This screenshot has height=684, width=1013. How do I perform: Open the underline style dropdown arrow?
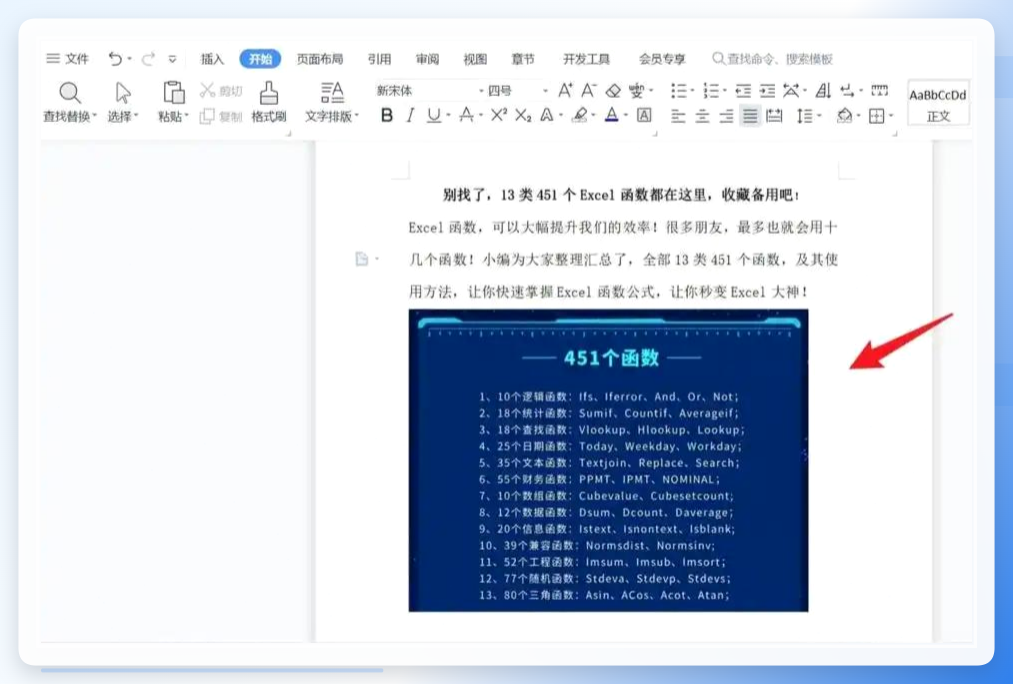click(x=448, y=116)
